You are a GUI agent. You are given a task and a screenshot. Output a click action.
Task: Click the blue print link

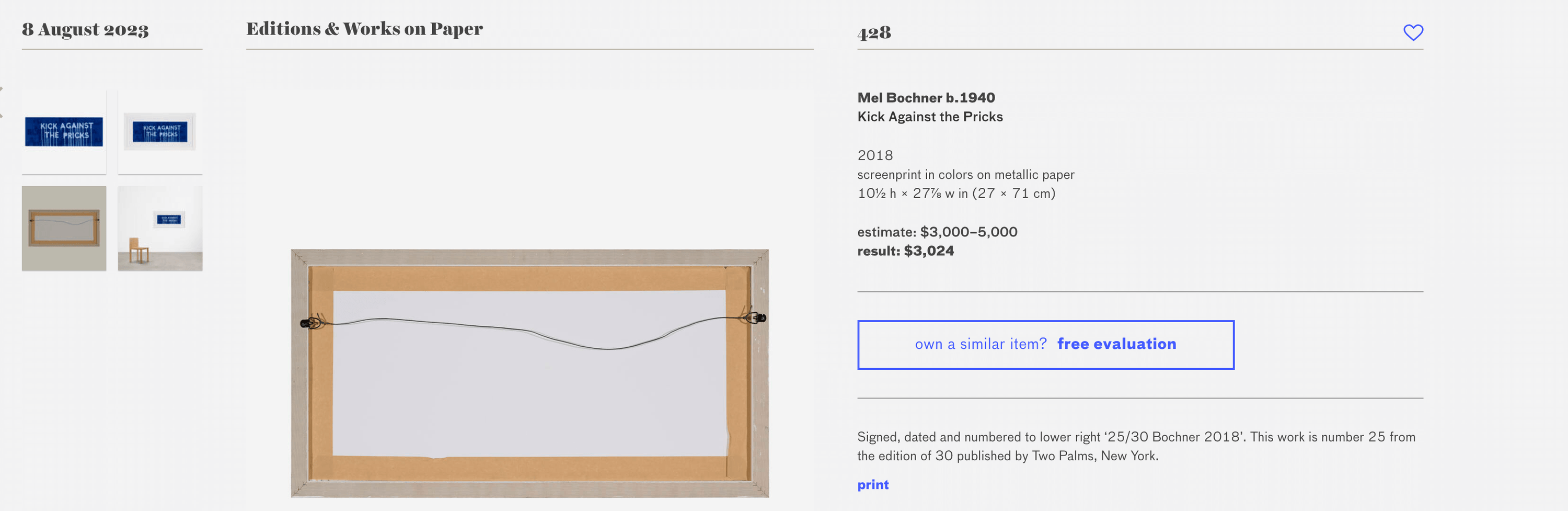point(872,484)
